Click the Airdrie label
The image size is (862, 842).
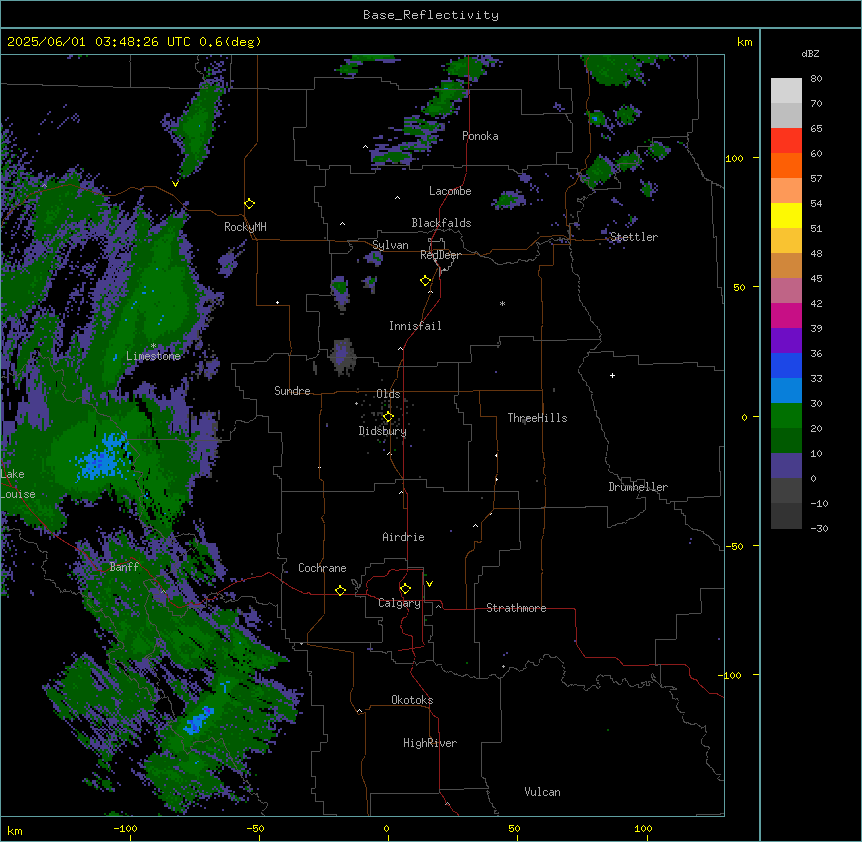point(403,537)
